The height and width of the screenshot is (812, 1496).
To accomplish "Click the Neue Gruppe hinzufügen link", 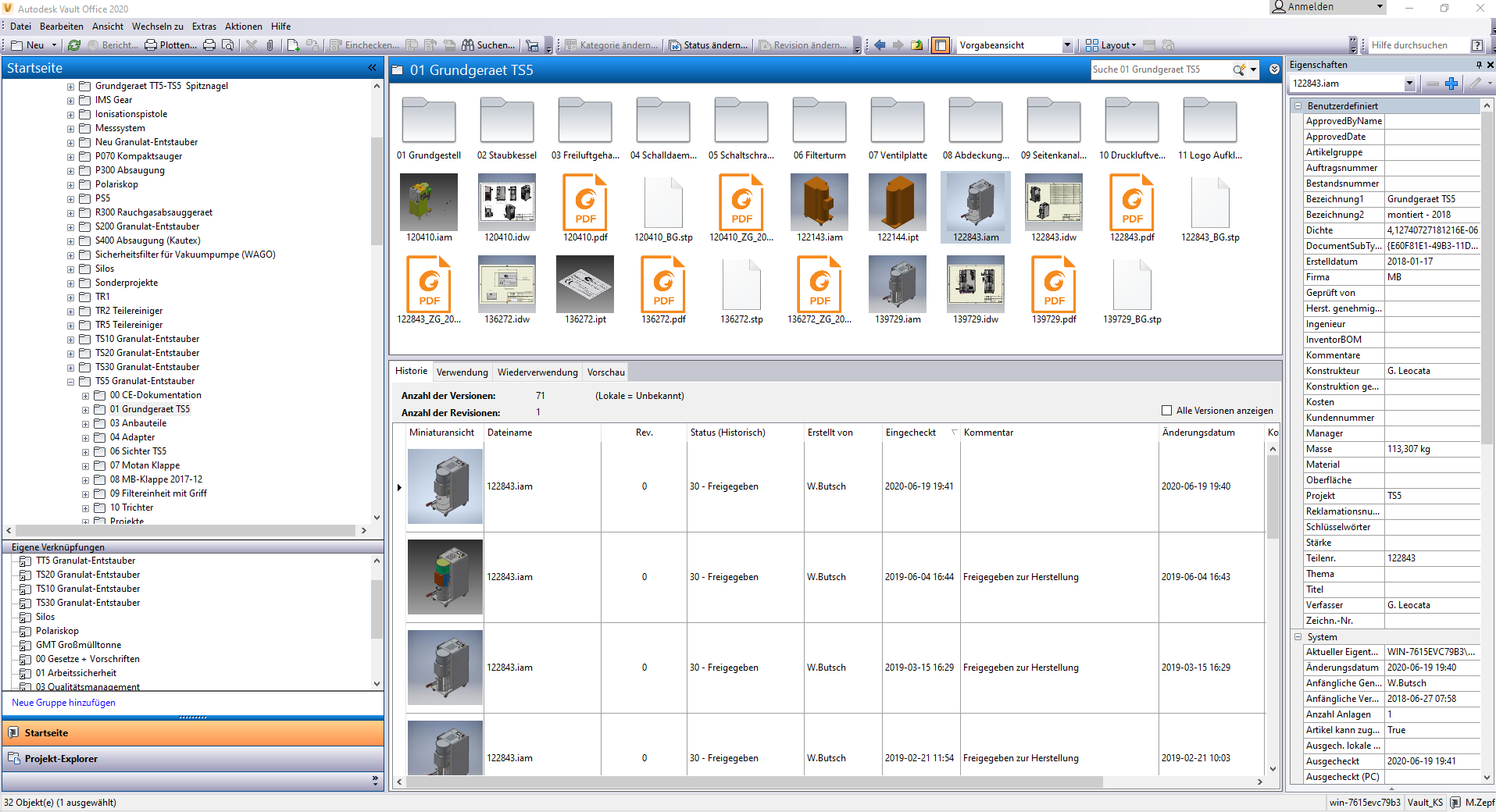I will (x=63, y=703).
